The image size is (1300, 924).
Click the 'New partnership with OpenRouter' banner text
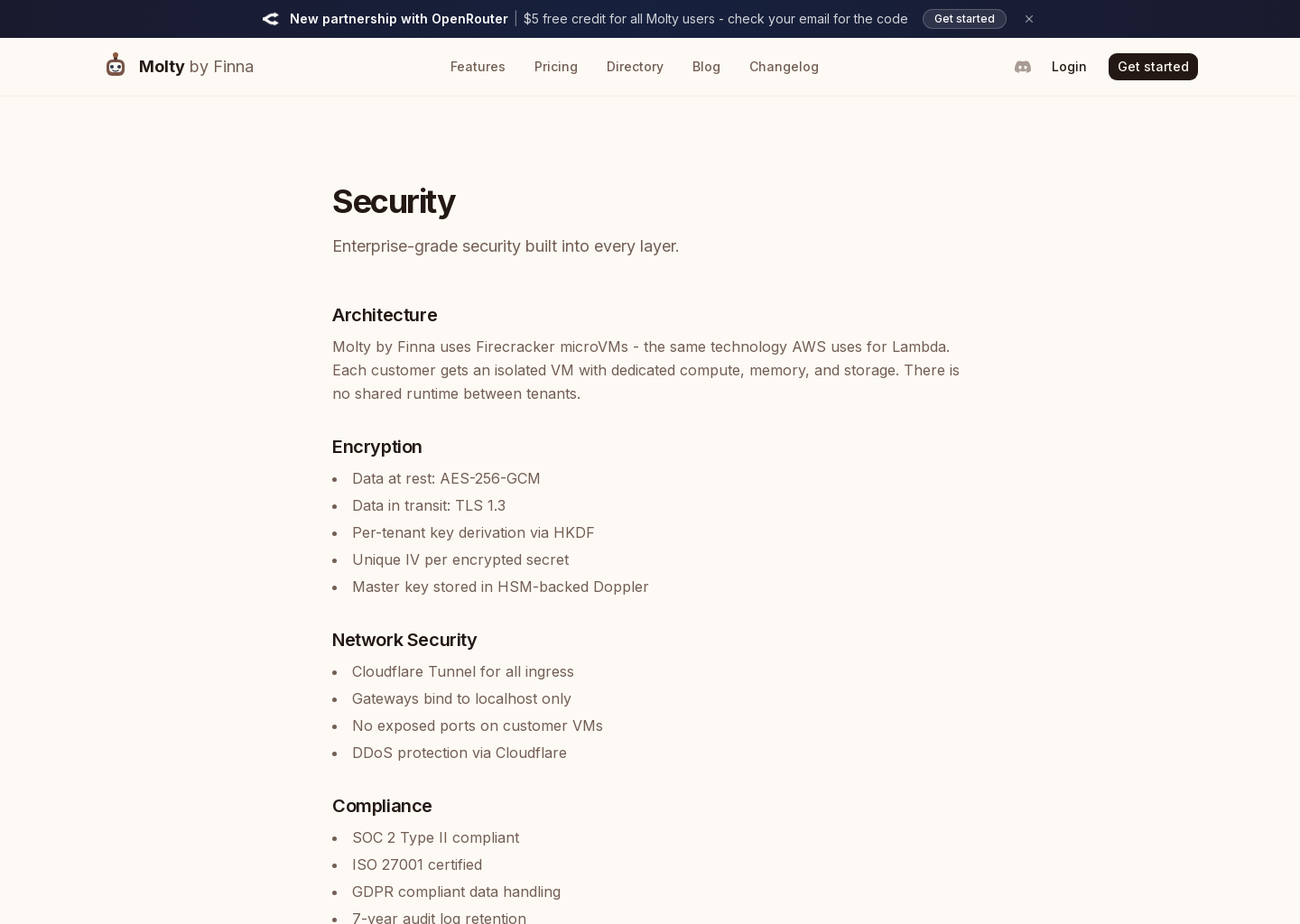(x=398, y=19)
